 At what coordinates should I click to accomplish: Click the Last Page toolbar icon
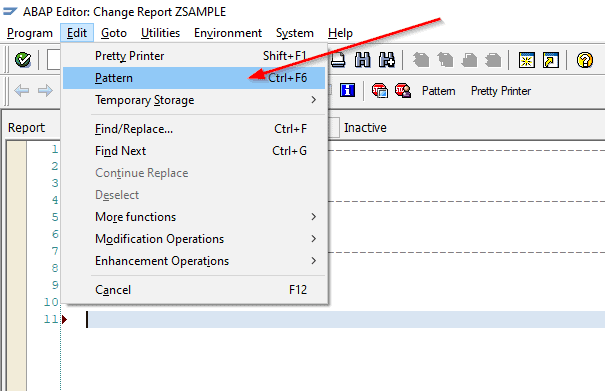[x=493, y=60]
